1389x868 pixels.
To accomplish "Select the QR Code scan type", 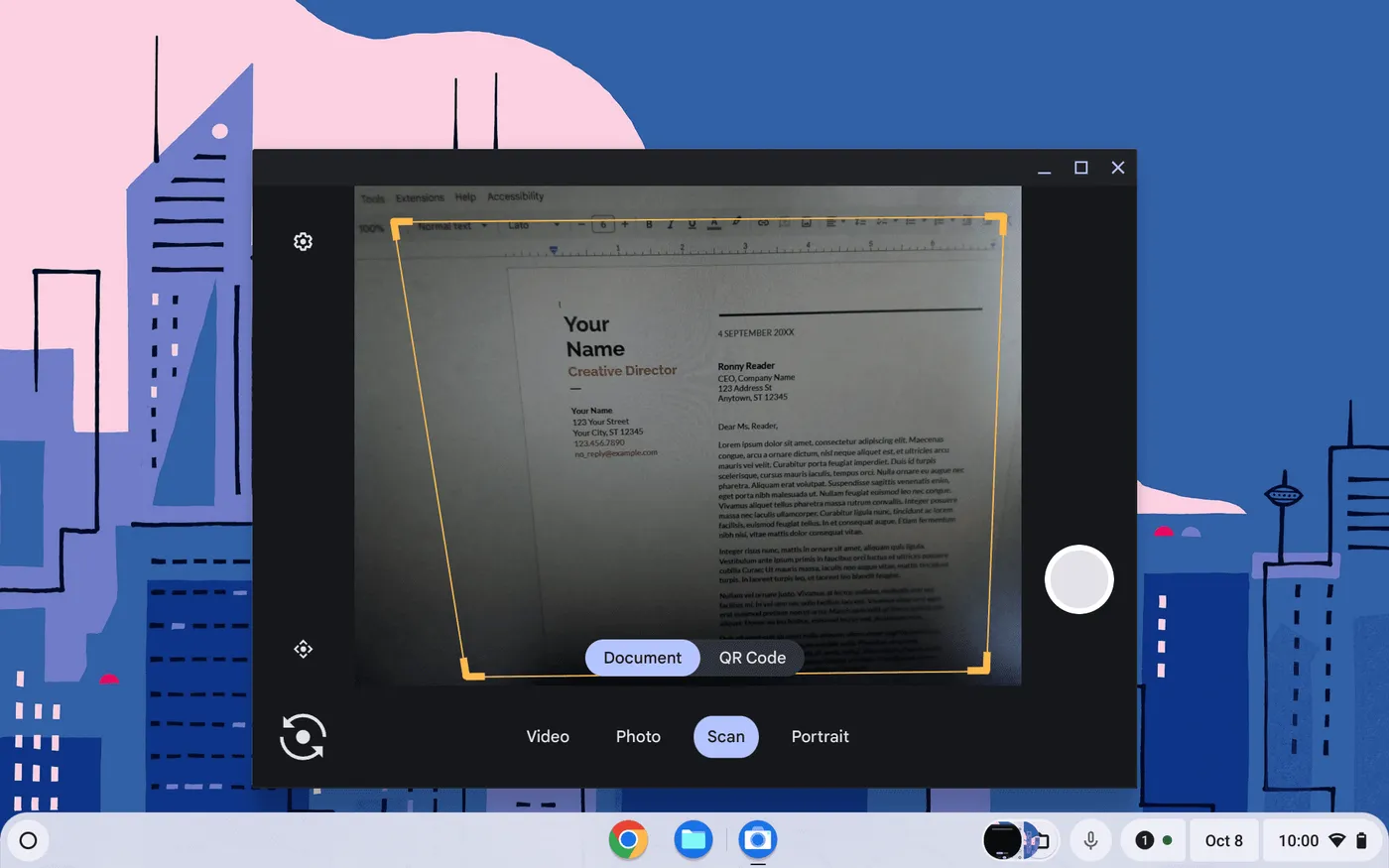I will pyautogui.click(x=752, y=658).
